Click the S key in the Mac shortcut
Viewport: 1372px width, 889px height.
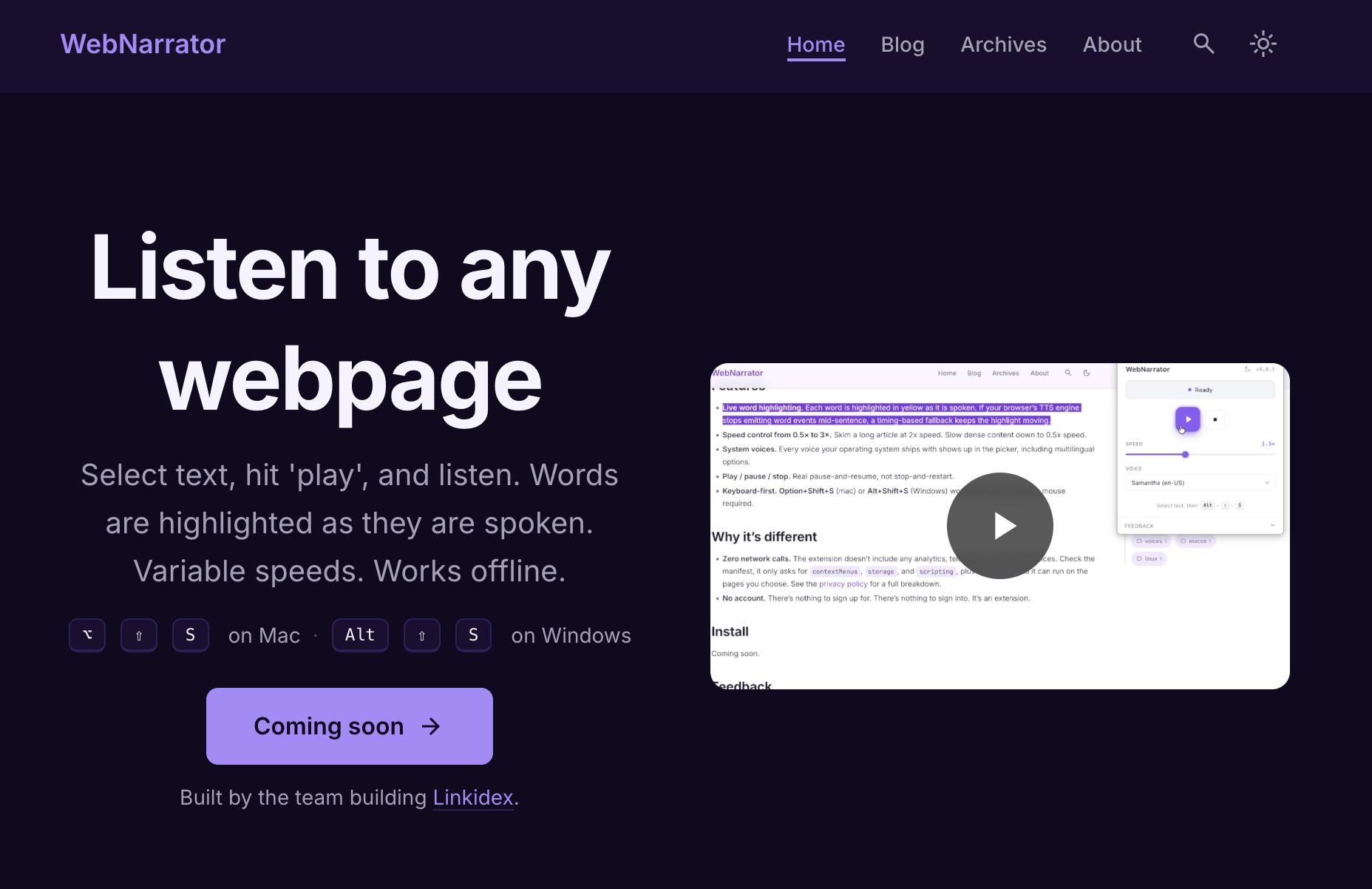190,635
